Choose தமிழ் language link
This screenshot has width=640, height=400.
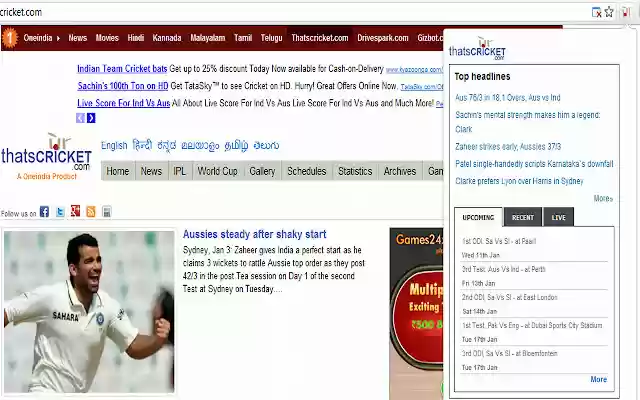(x=236, y=146)
